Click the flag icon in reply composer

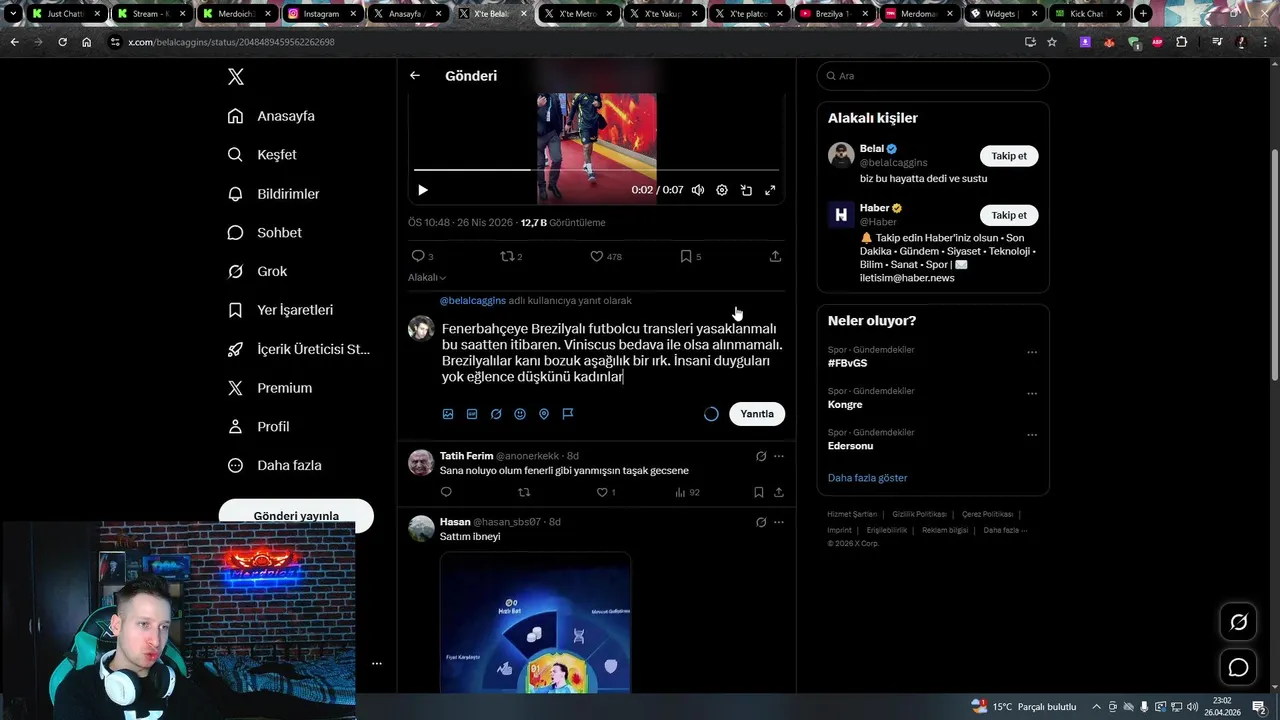568,414
